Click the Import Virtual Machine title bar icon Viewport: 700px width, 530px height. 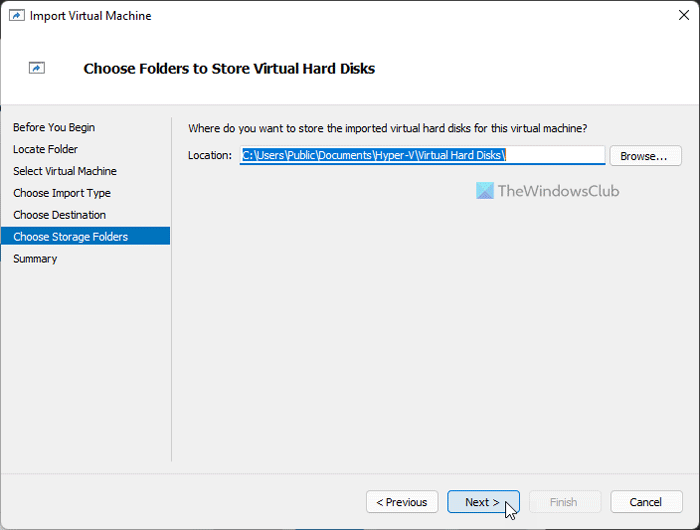17,17
